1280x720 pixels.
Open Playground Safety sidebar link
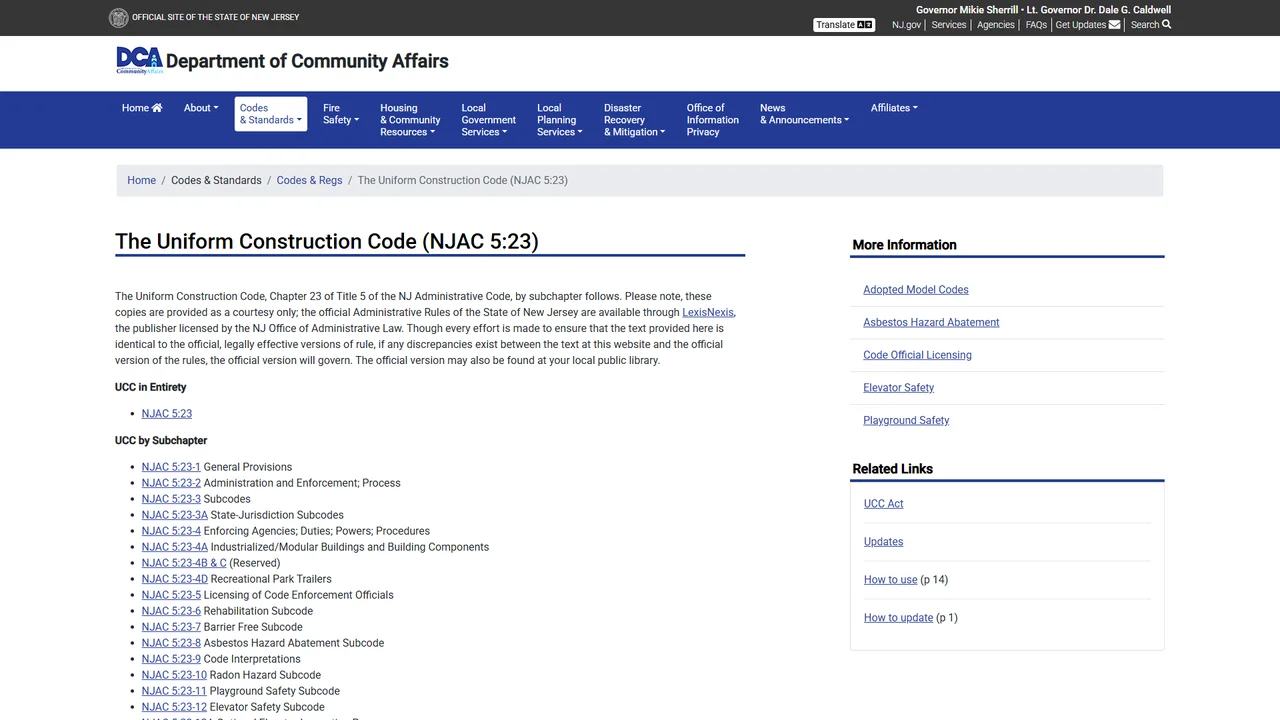coord(906,421)
